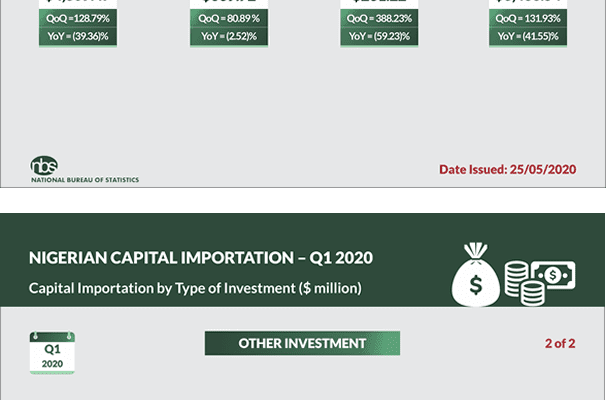Select the YoY = (41.55)% label
Screen dimensions: 606x400
pos(528,37)
